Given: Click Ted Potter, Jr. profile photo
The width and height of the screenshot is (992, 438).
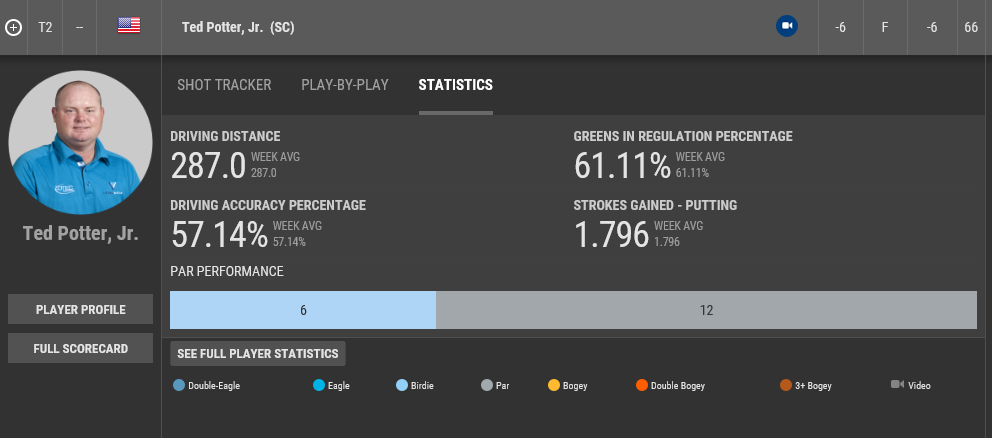Looking at the screenshot, I should coord(81,143).
